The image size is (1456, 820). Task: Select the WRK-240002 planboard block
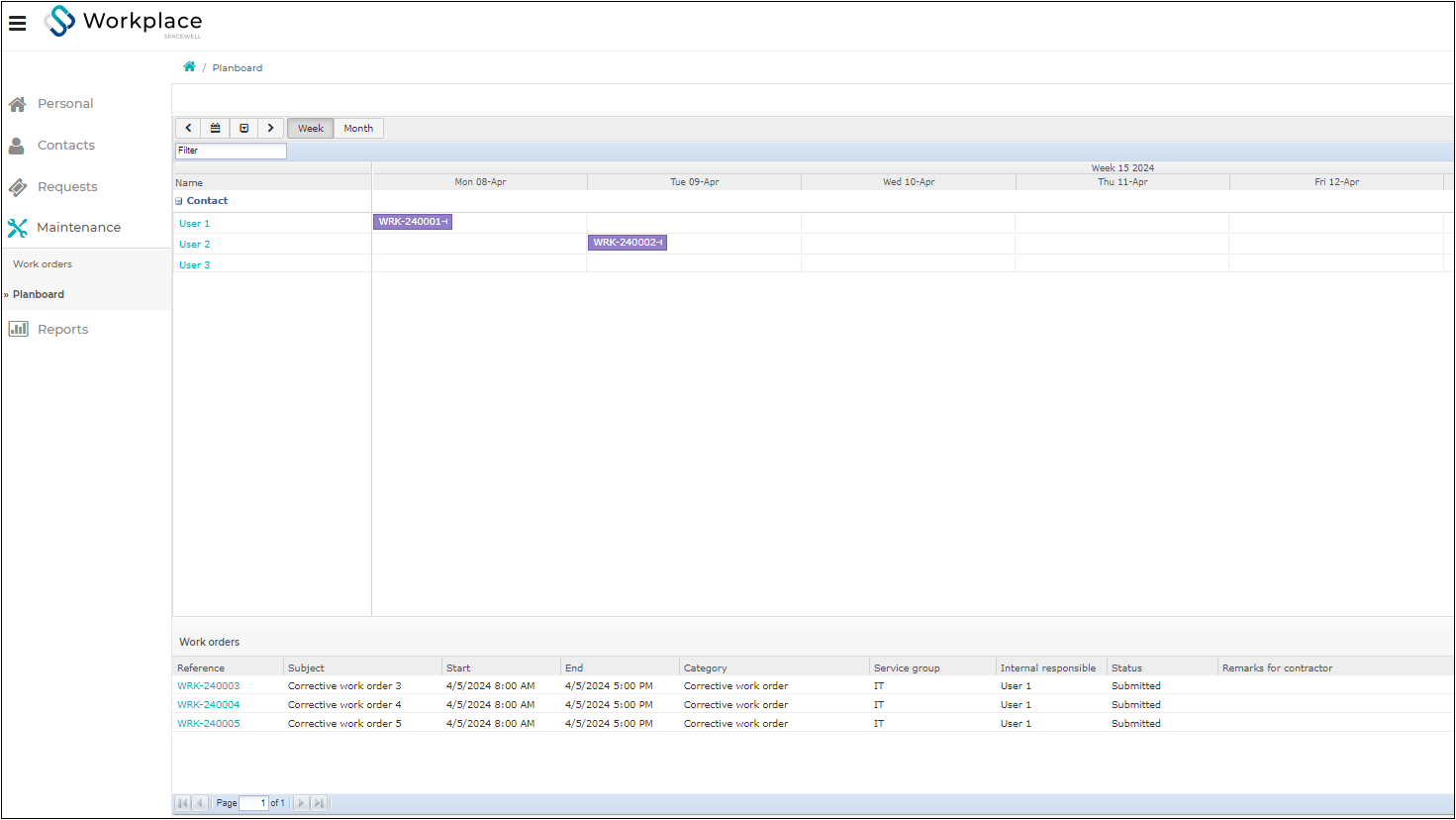[x=628, y=243]
